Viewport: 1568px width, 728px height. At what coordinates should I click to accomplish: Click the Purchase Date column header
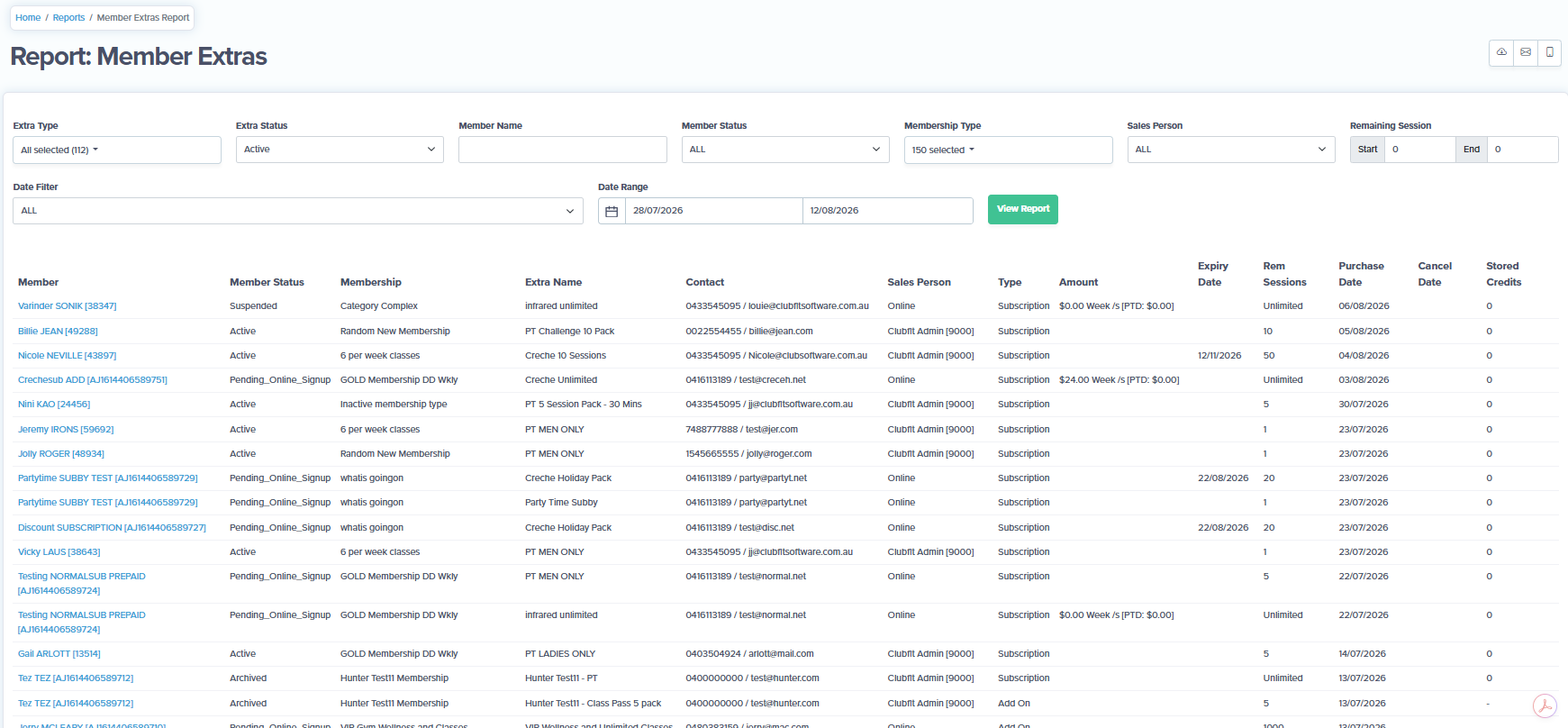point(1361,274)
